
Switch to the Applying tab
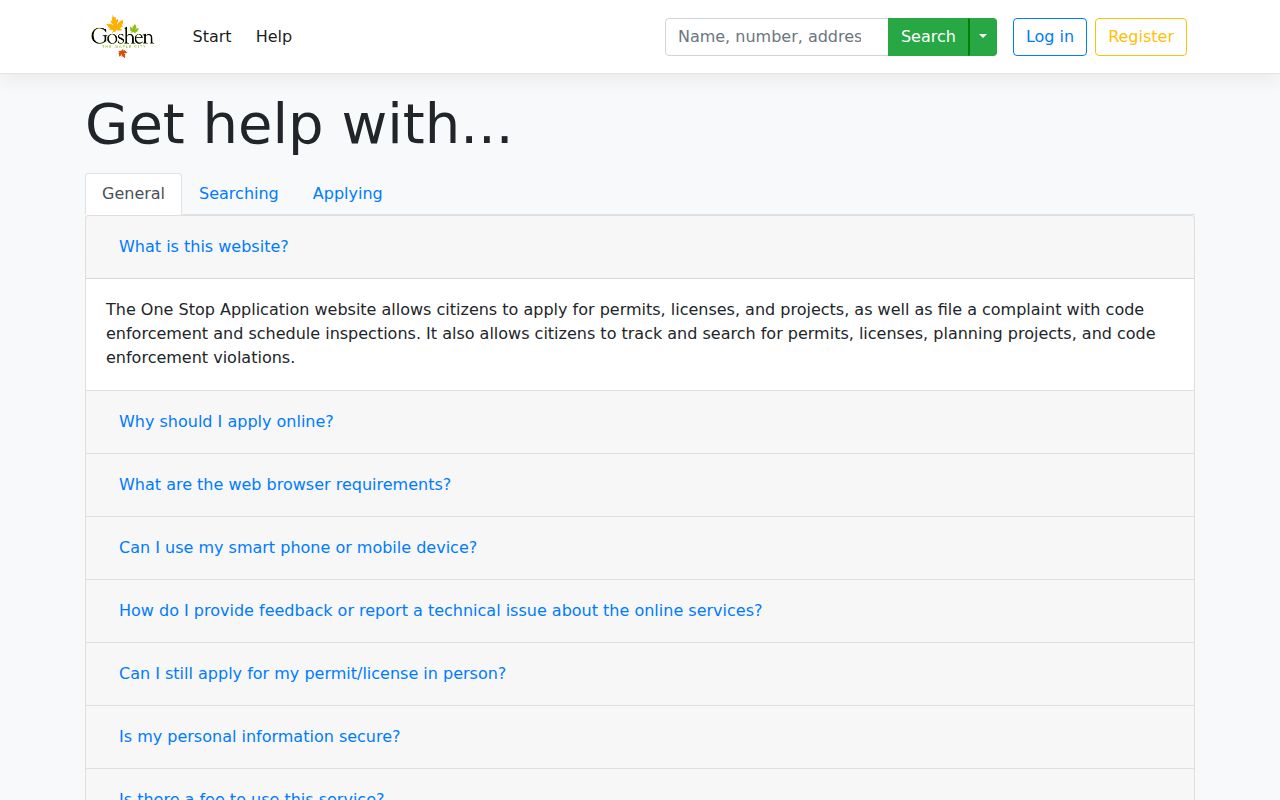pos(348,194)
